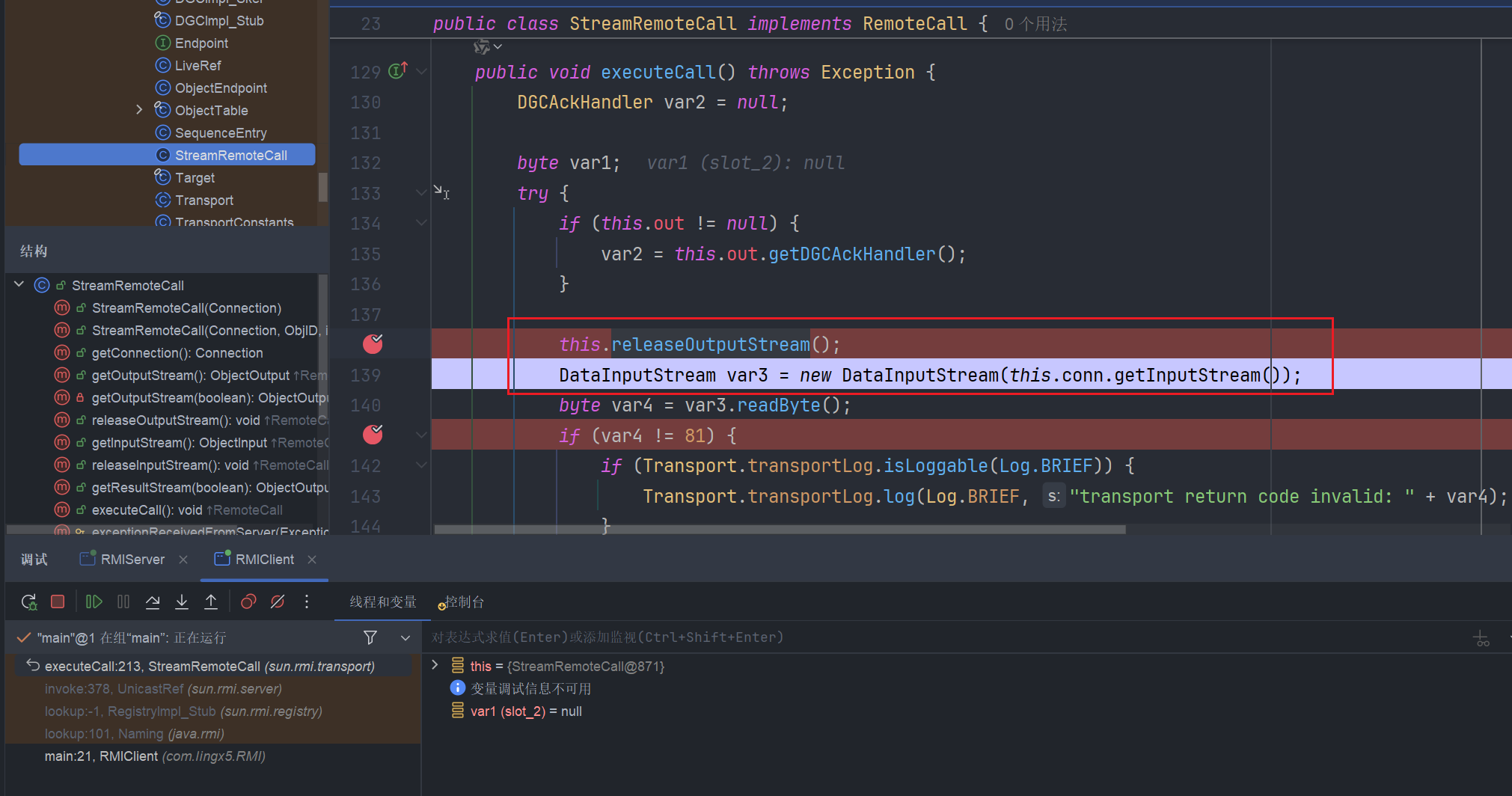Select StreamRemoteCall in project tree
Screen dimensions: 1512x796
click(167, 155)
